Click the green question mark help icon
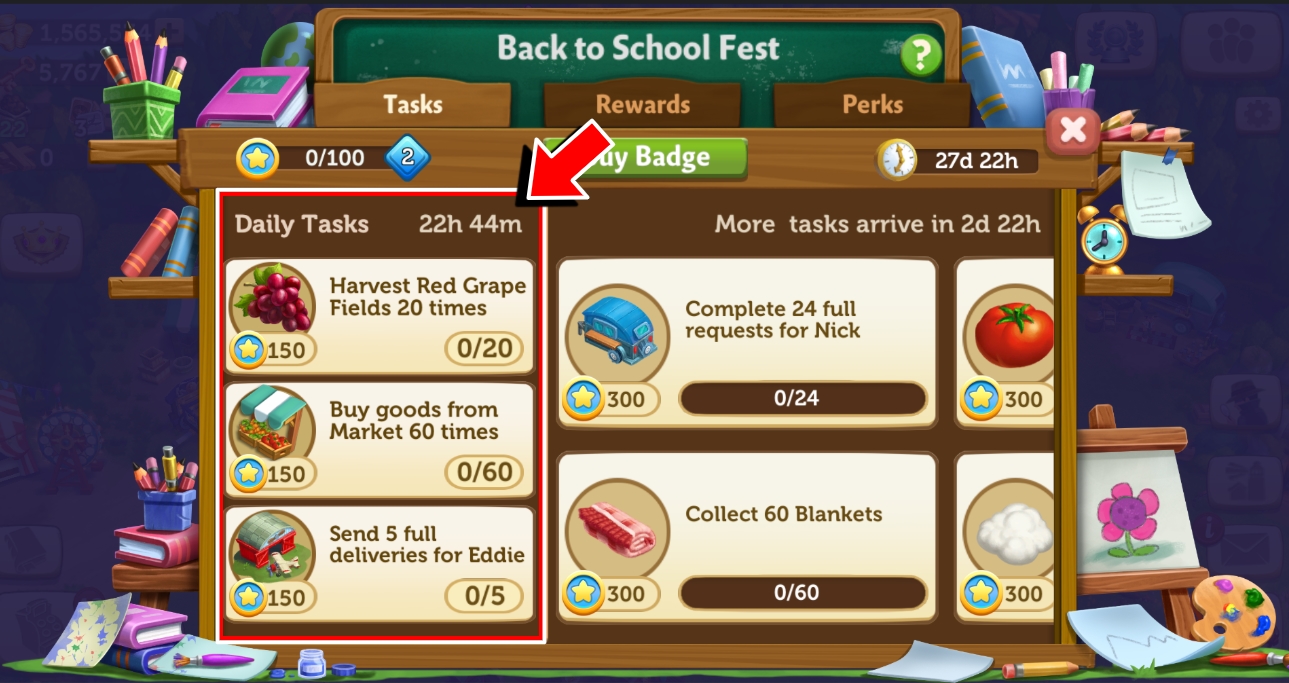The image size is (1289, 683). (921, 56)
